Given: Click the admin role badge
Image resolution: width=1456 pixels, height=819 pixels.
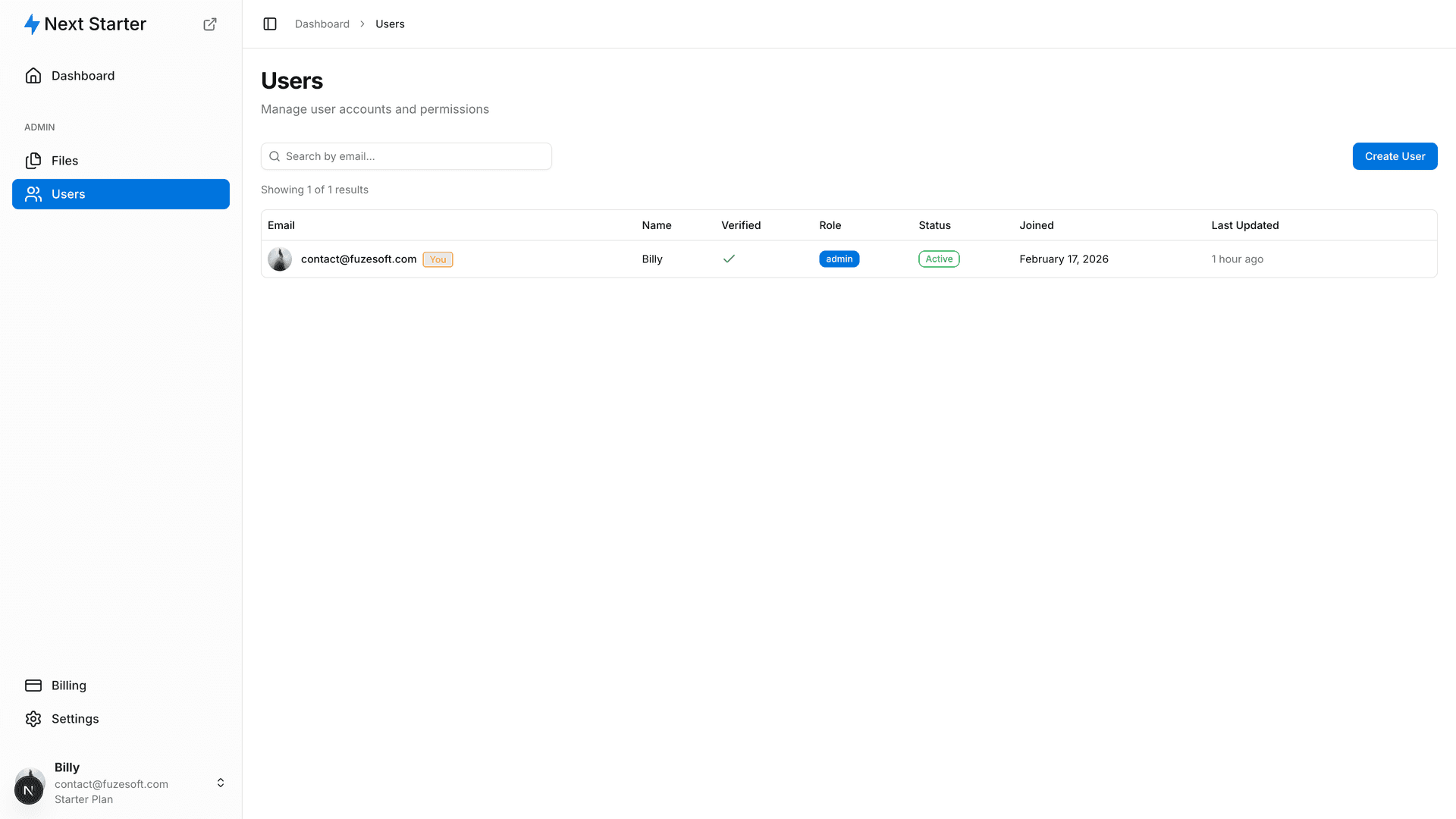Looking at the screenshot, I should pyautogui.click(x=839, y=259).
